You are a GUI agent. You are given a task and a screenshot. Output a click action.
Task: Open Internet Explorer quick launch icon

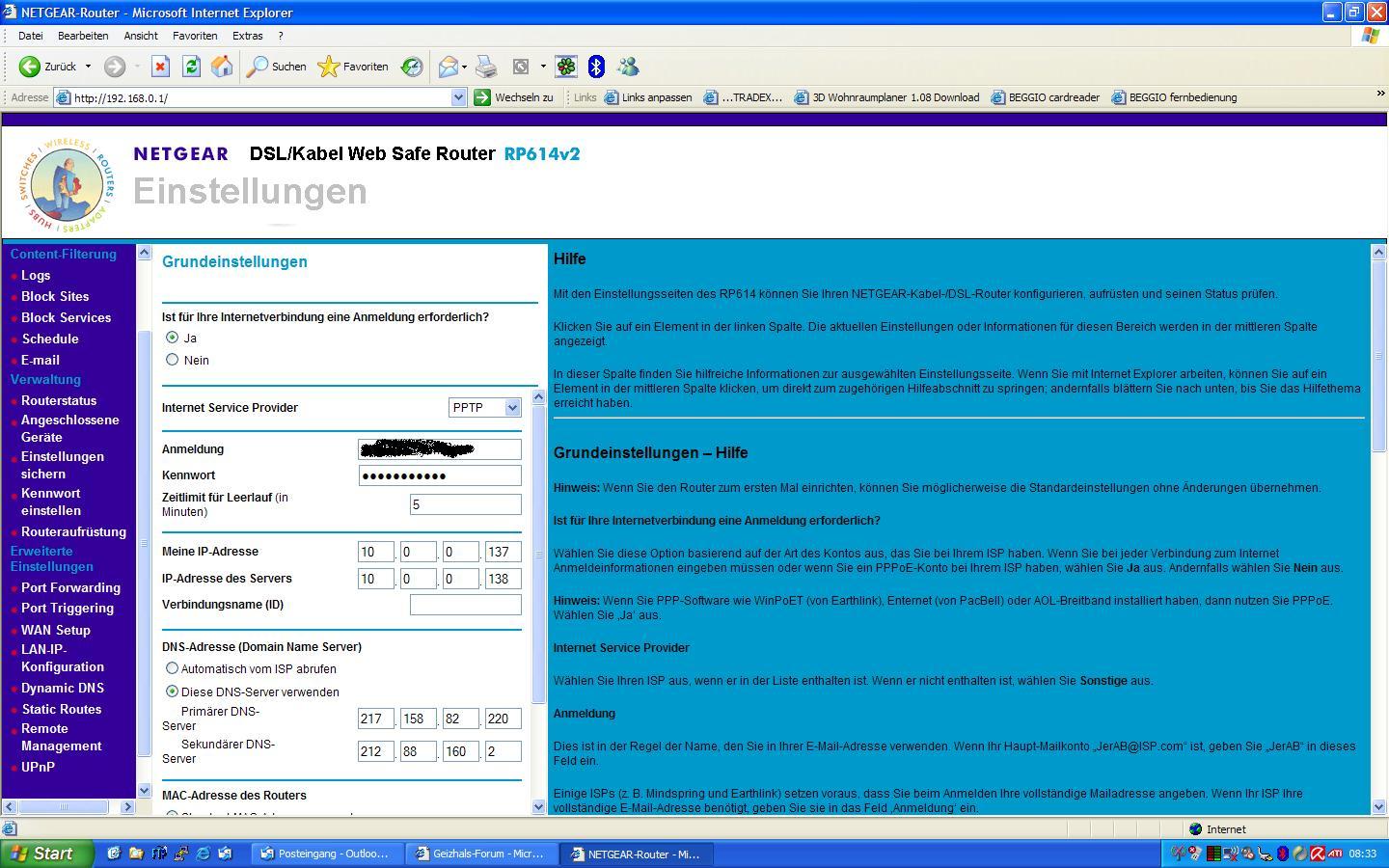(204, 854)
